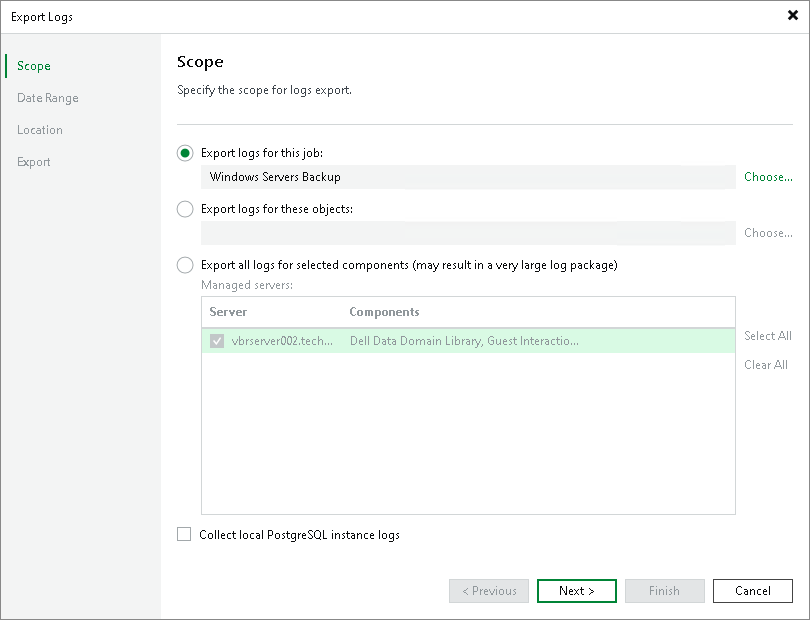
Task: Select the "Export logs for this job" radio button
Action: click(184, 152)
